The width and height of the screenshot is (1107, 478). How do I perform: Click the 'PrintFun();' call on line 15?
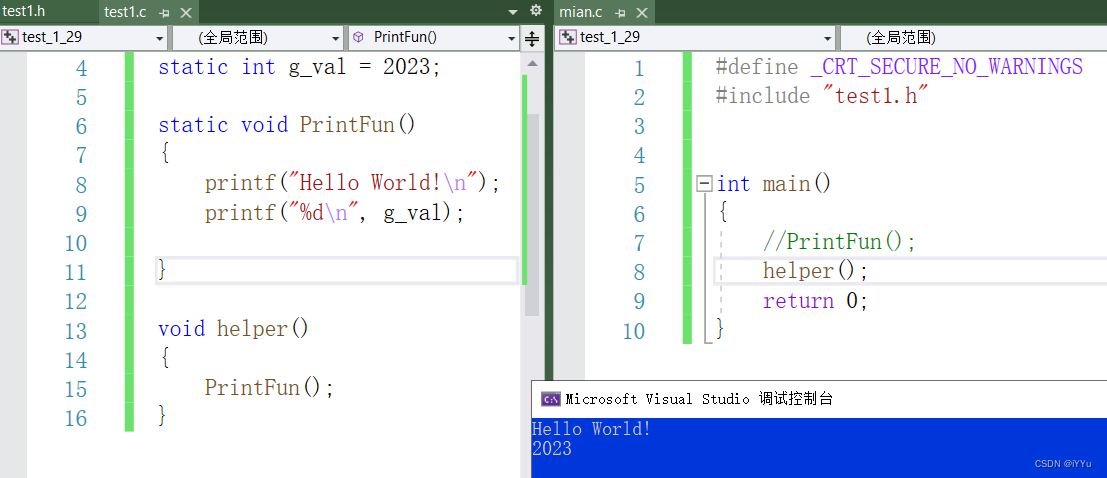tap(269, 388)
